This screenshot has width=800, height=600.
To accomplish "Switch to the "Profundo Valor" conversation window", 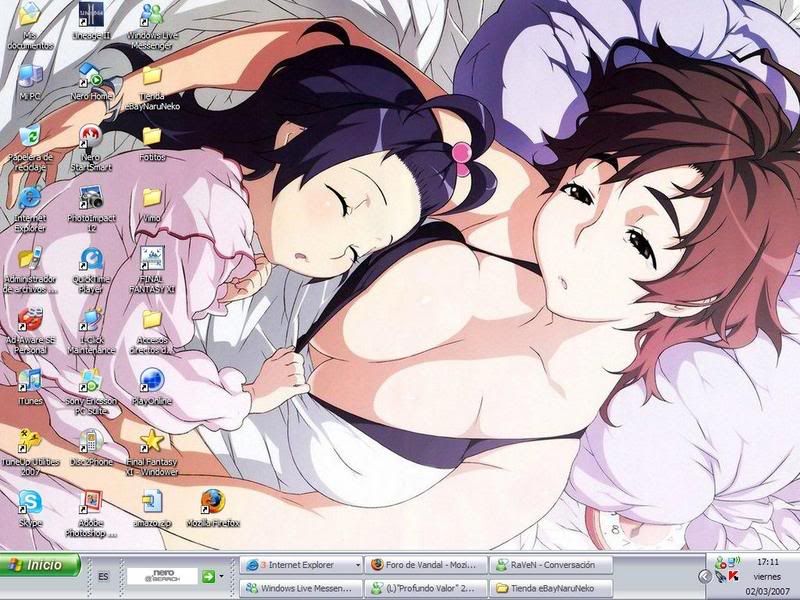I will coord(426,588).
